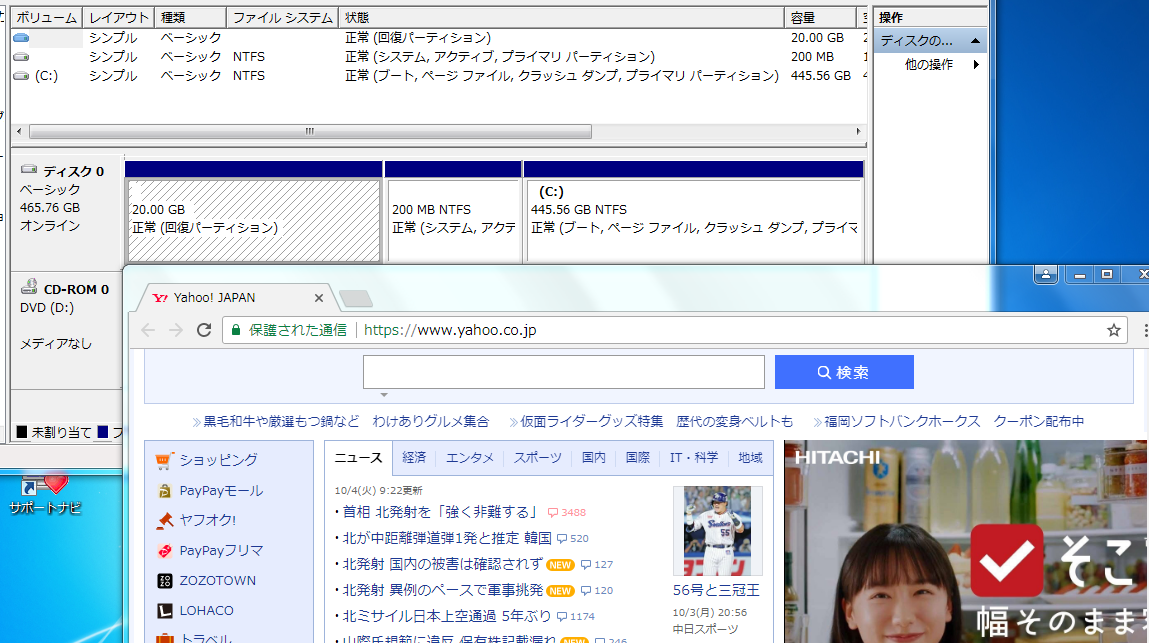Open PayPayモール from sidebar
Image resolution: width=1149 pixels, height=643 pixels.
tap(221, 490)
